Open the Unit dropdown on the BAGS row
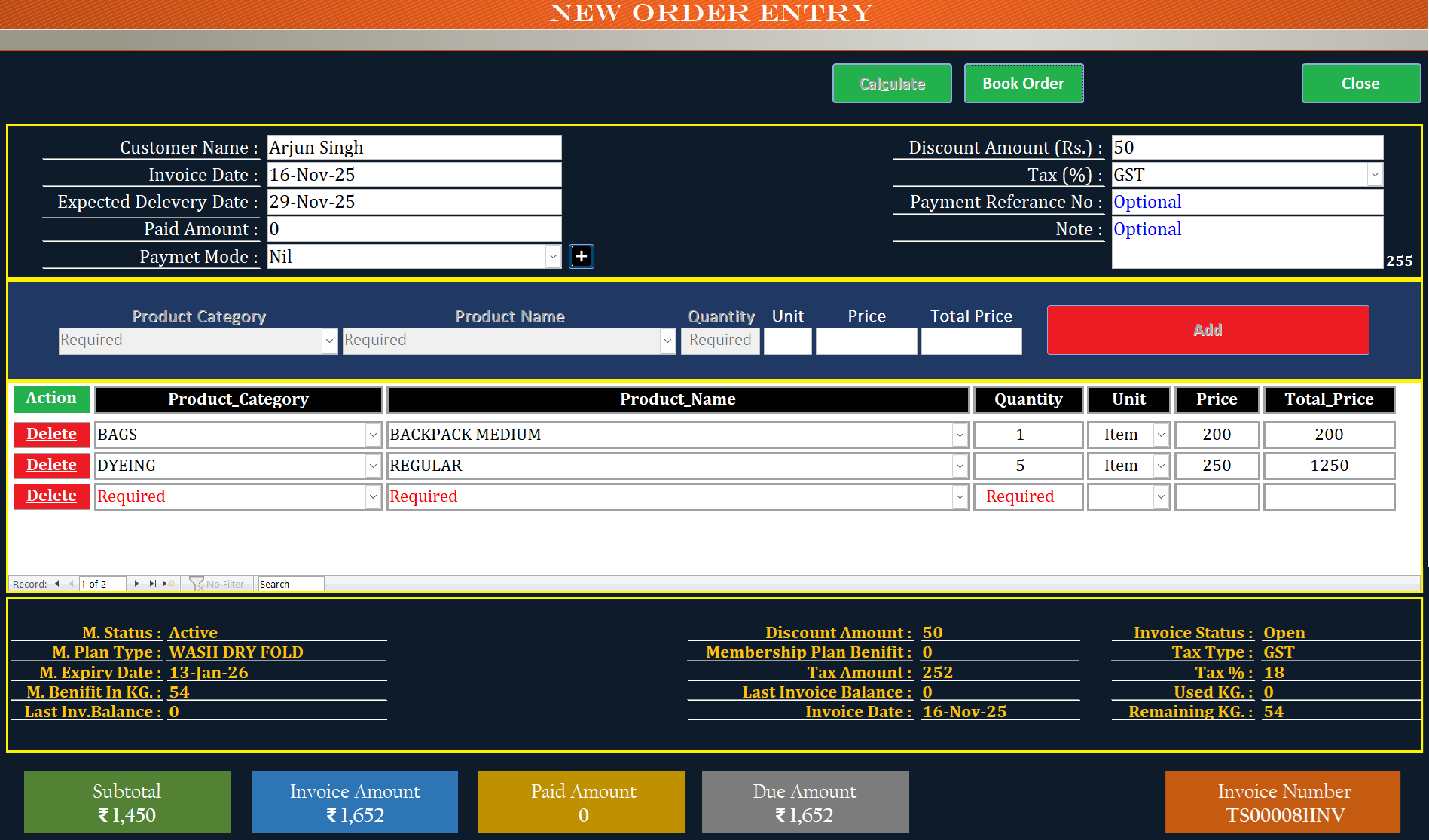Screen dimensions: 1429x840 coord(1160,434)
